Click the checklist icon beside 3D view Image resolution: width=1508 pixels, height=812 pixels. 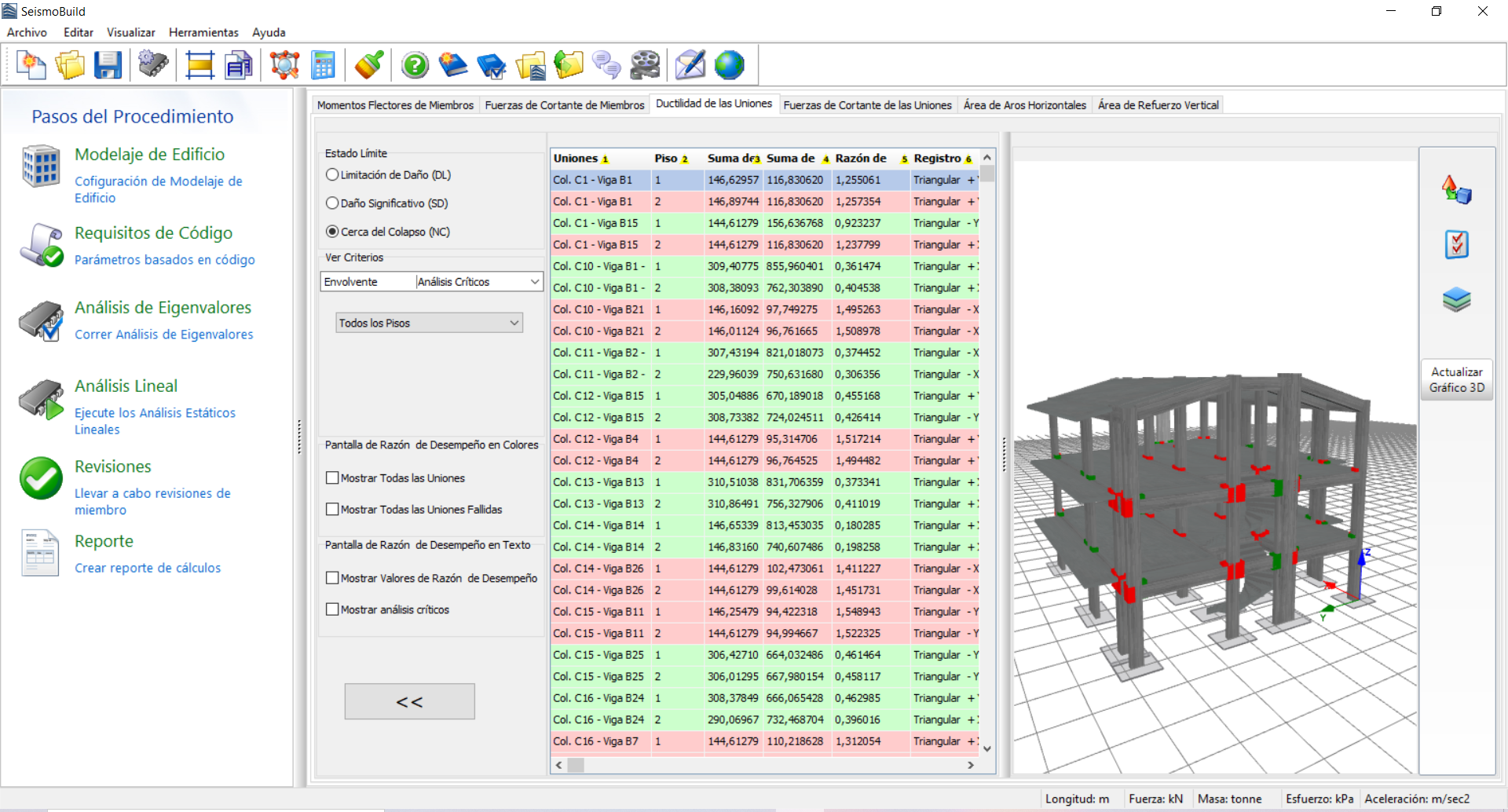point(1456,244)
